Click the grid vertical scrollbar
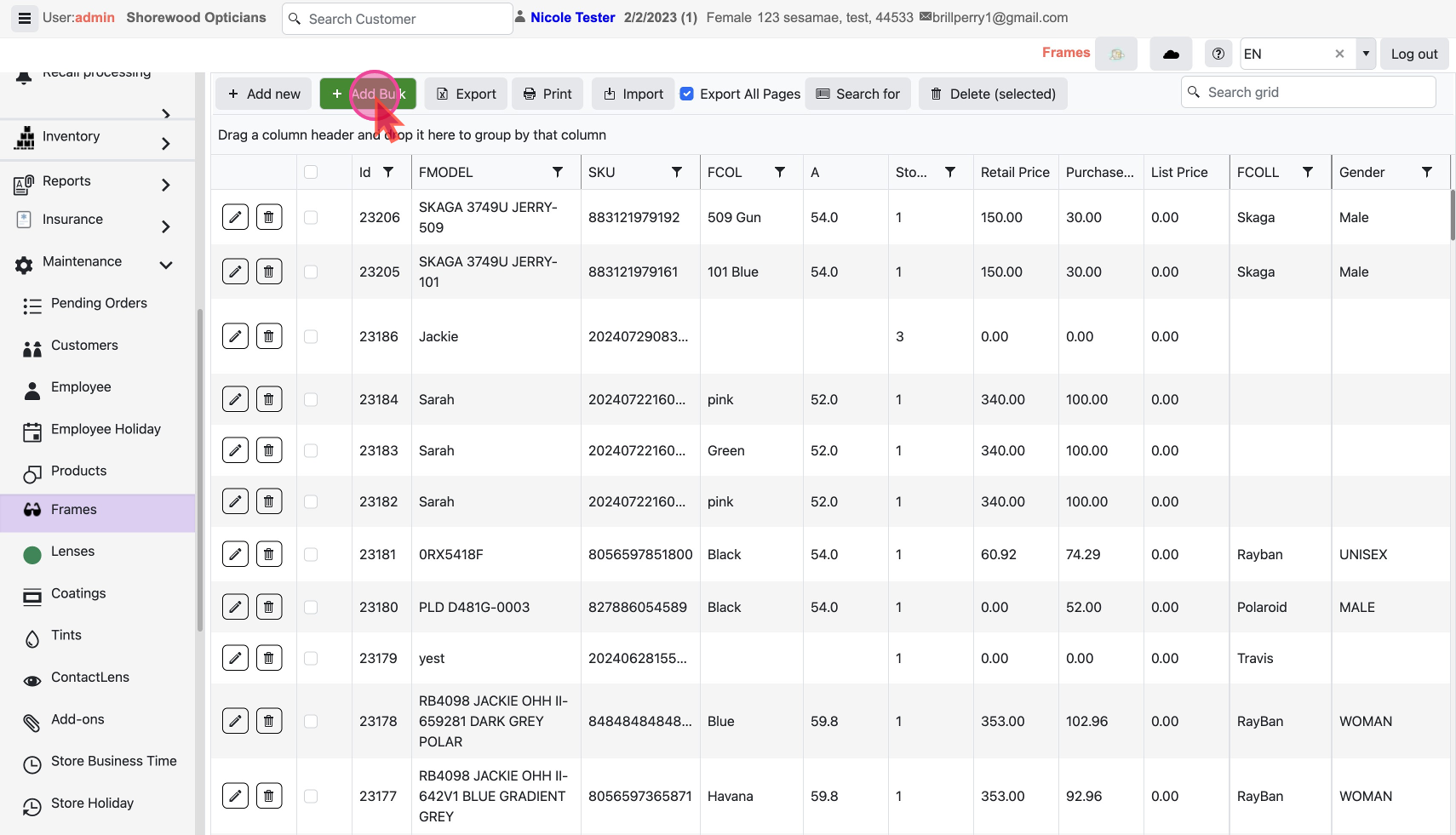This screenshot has height=835, width=1456. (1453, 215)
